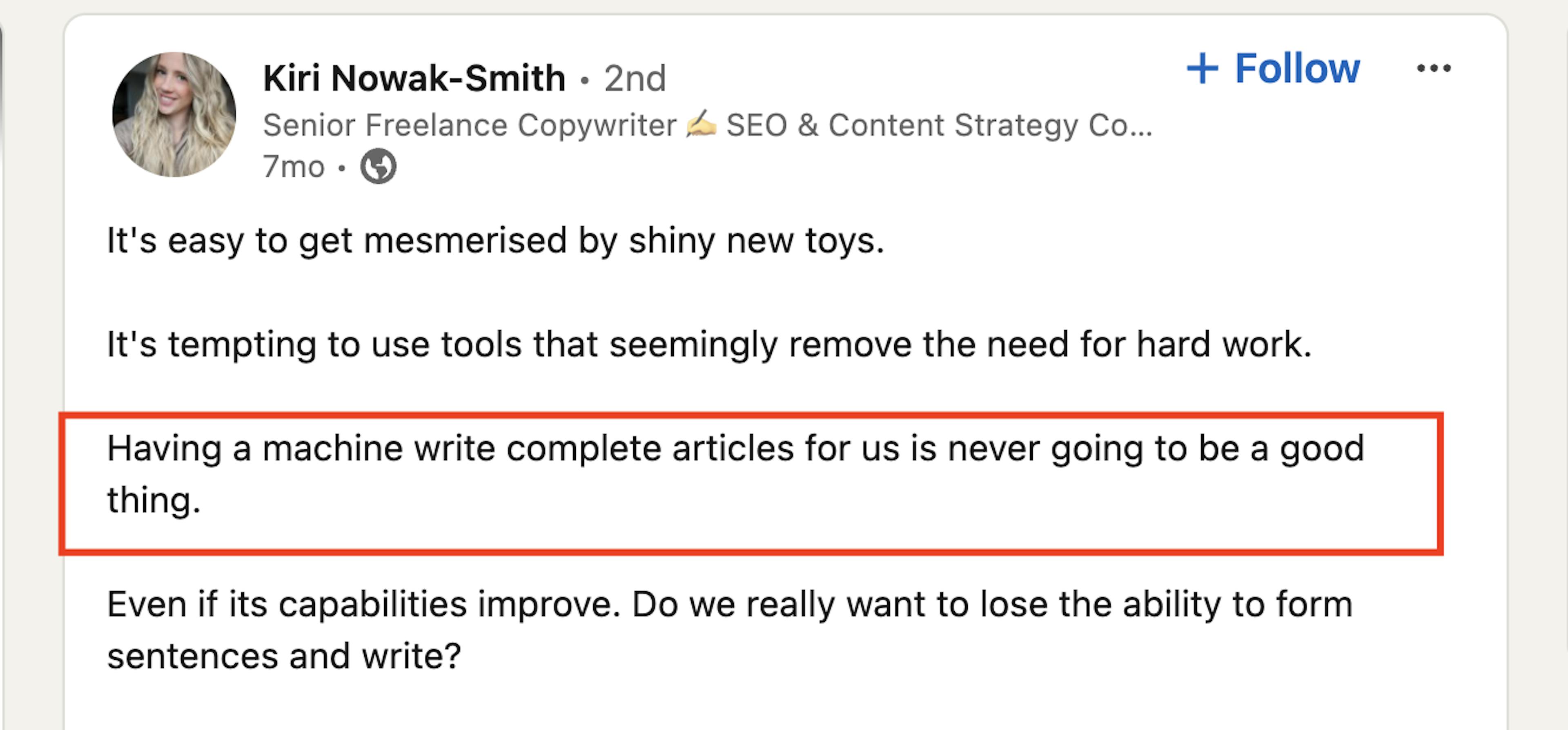This screenshot has width=1568, height=730.
Task: Click the globe public visibility icon
Action: 378,166
